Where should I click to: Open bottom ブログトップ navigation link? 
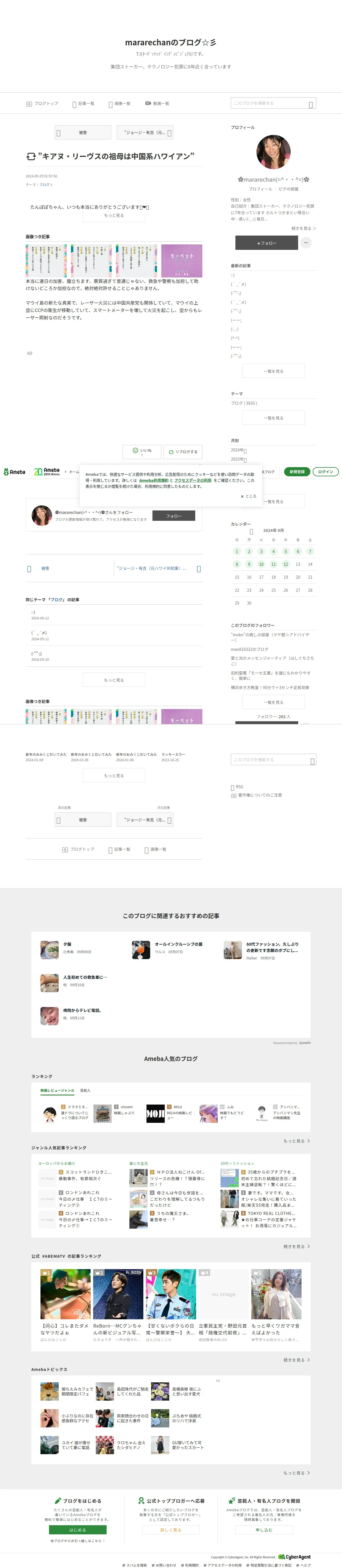point(78,849)
